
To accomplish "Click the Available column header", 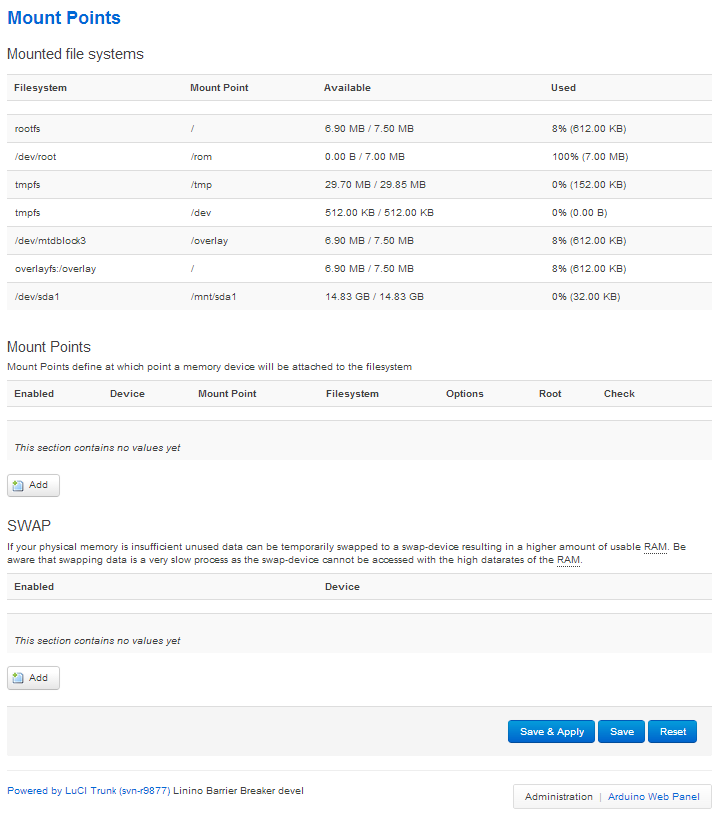I will click(x=347, y=88).
